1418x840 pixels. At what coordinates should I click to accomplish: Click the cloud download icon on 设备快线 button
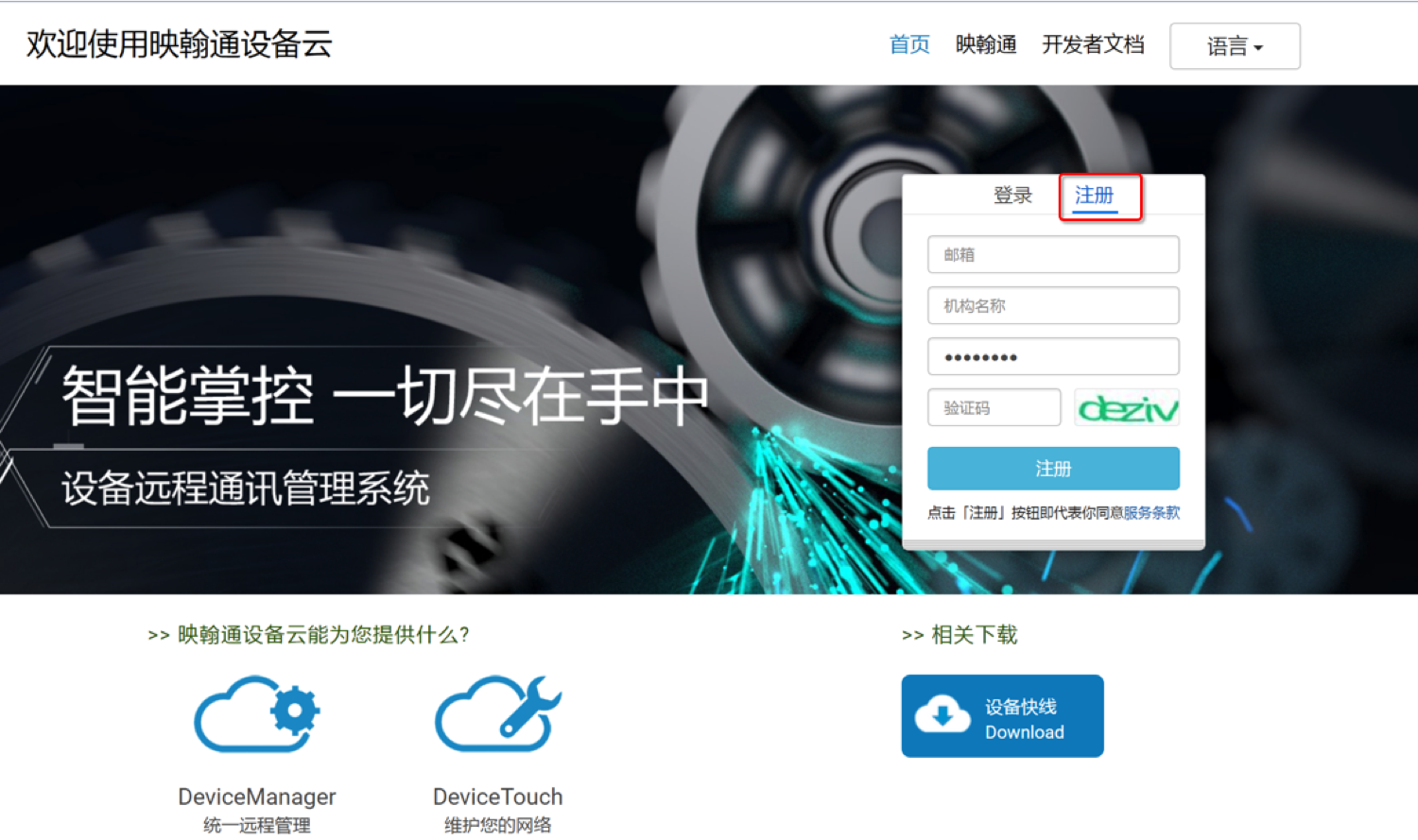coord(943,715)
